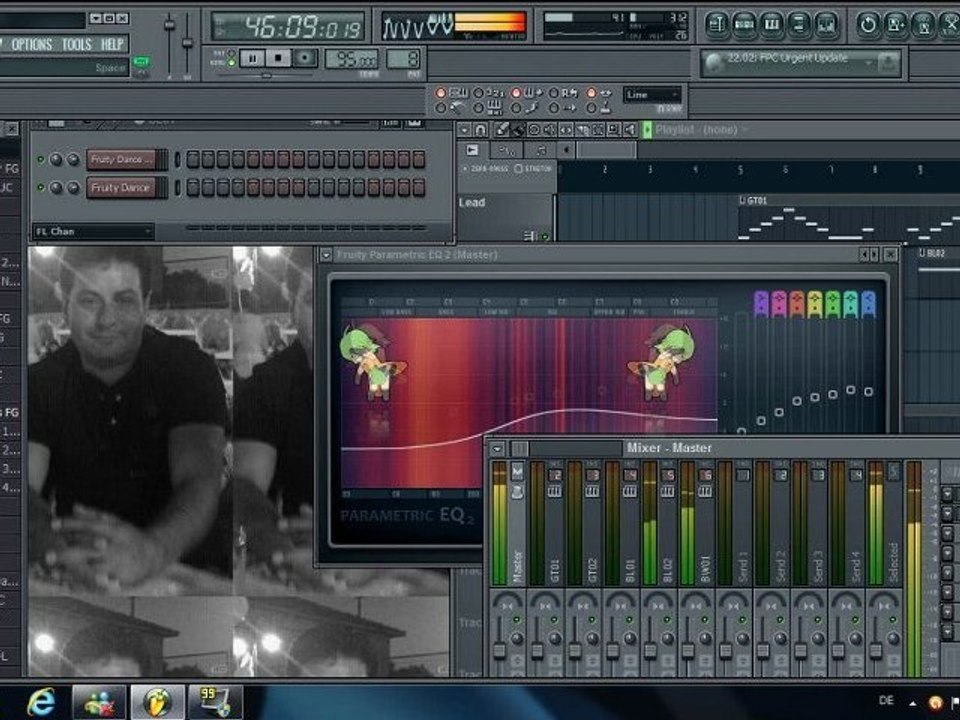Click the master volume slider handle
The width and height of the screenshot is (960, 720).
click(170, 25)
